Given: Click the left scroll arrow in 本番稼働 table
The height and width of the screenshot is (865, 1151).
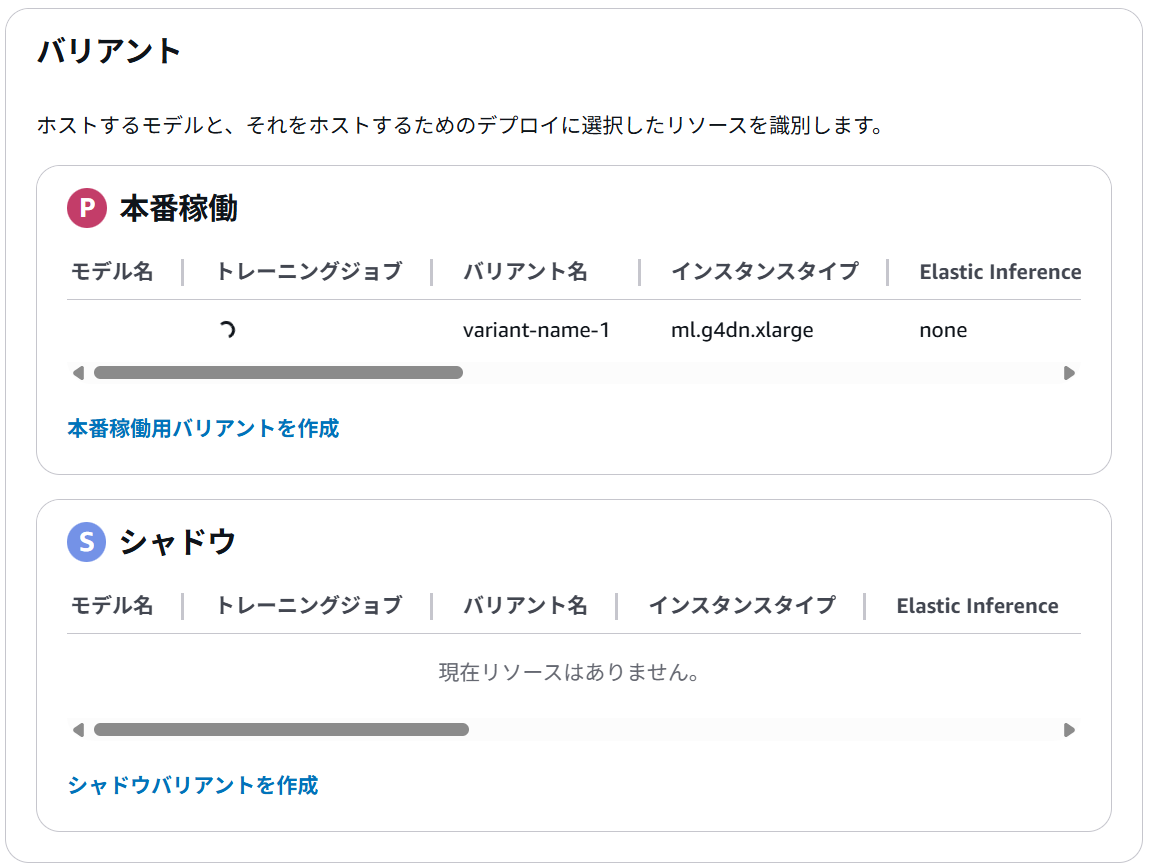Looking at the screenshot, I should [x=77, y=372].
